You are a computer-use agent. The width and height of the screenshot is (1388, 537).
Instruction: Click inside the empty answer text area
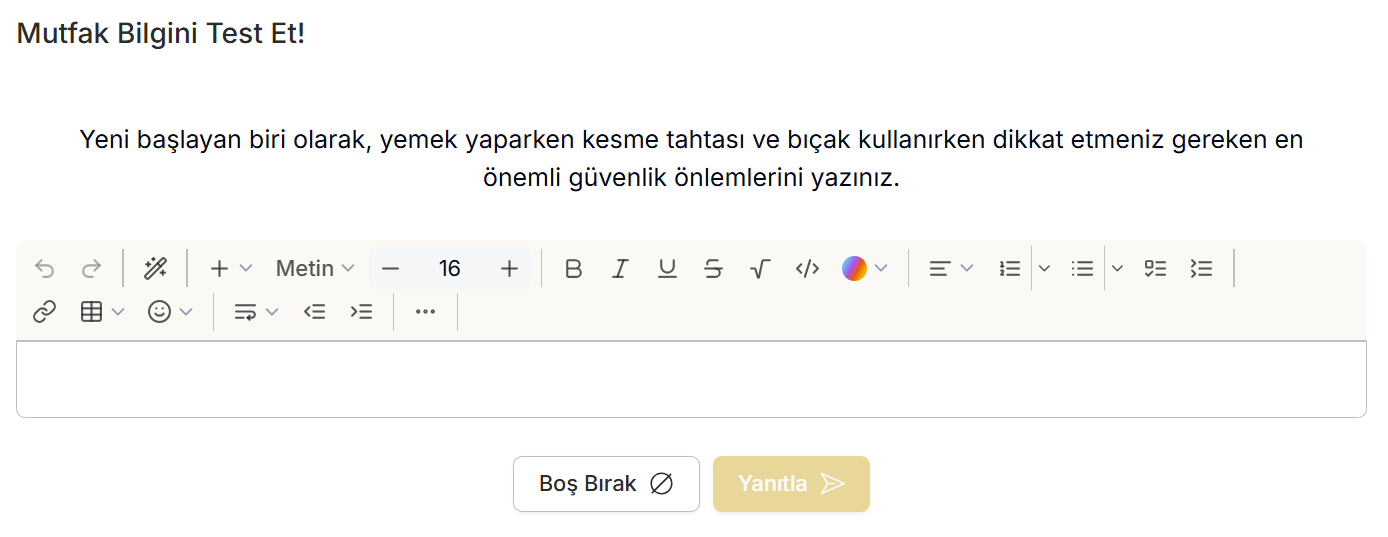(691, 379)
